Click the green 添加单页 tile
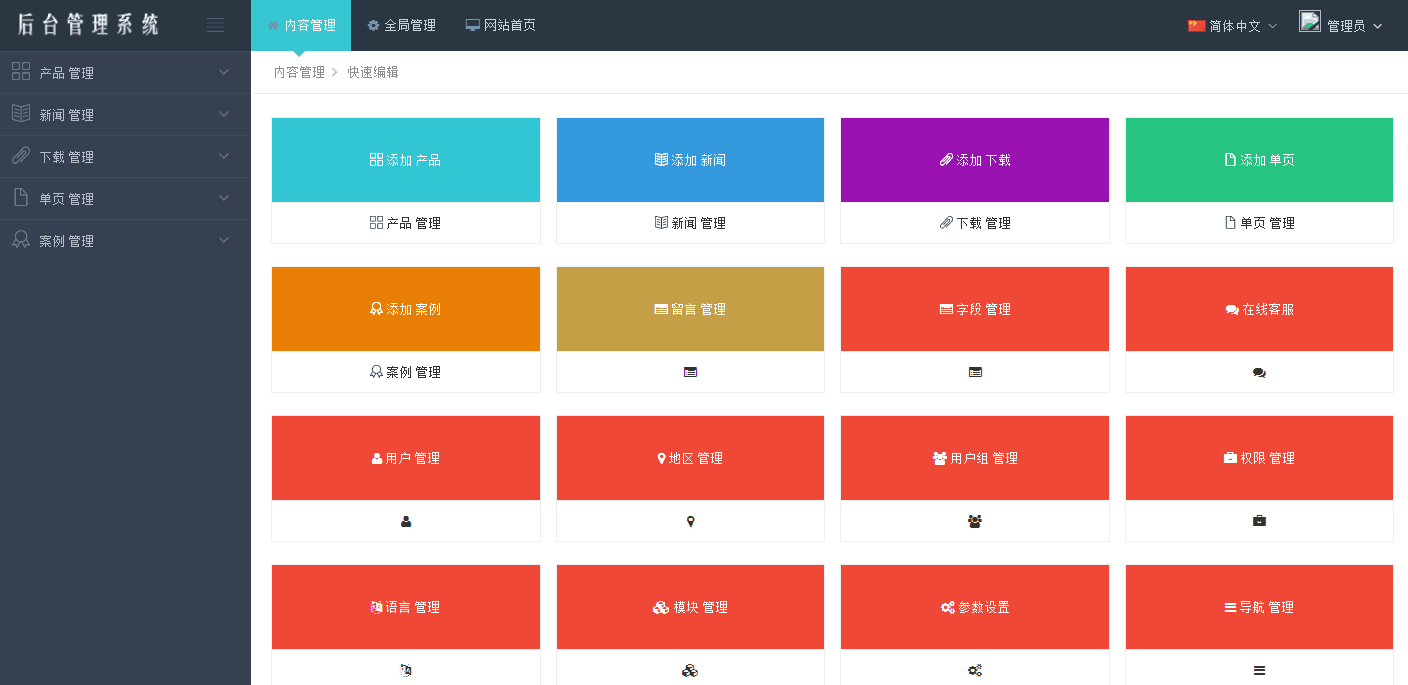Viewport: 1408px width, 685px height. click(1259, 160)
